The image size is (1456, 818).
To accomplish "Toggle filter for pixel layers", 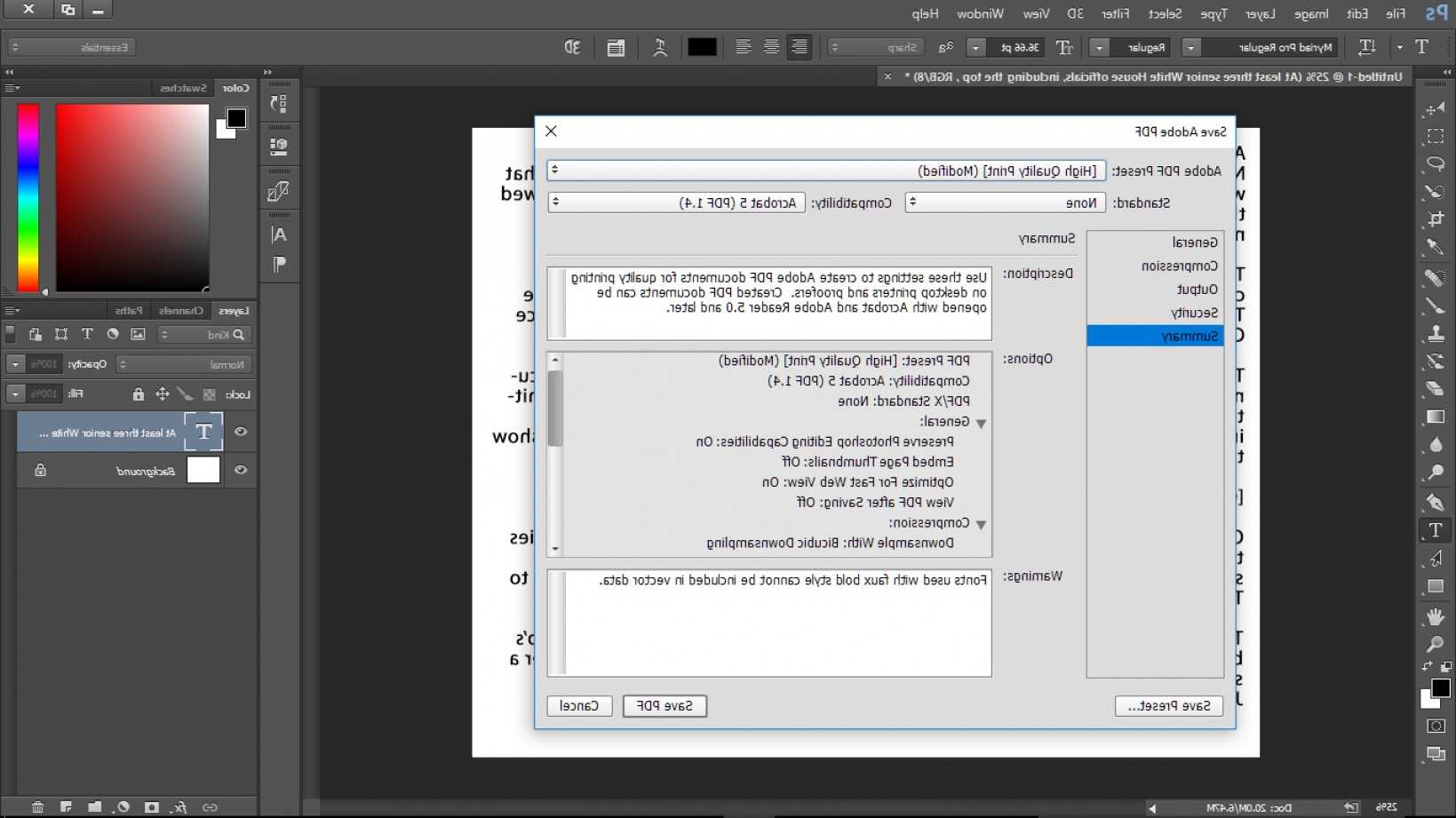I will (x=138, y=334).
